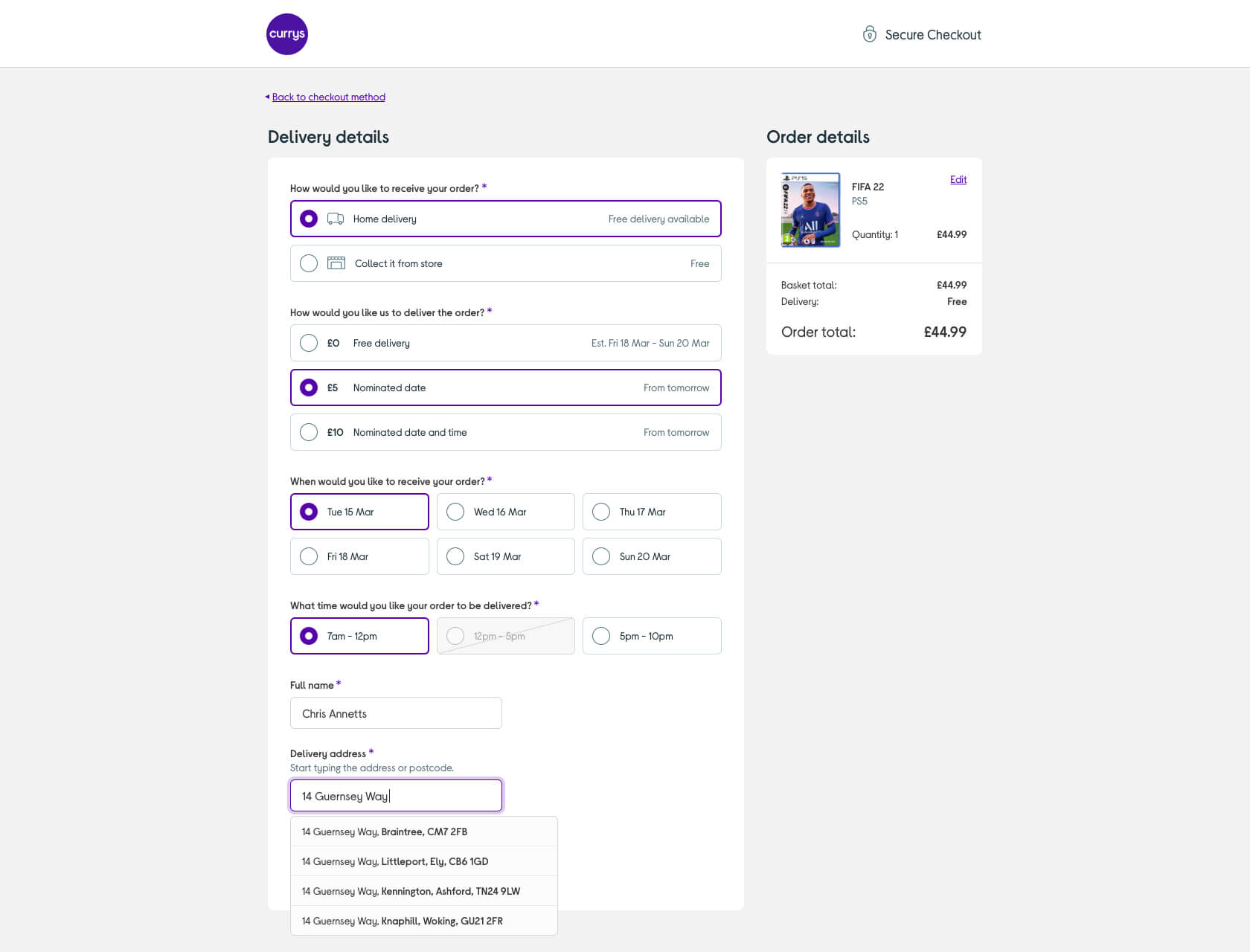The image size is (1250, 952).
Task: Select Wed 16 Mar delivery date
Action: [506, 512]
